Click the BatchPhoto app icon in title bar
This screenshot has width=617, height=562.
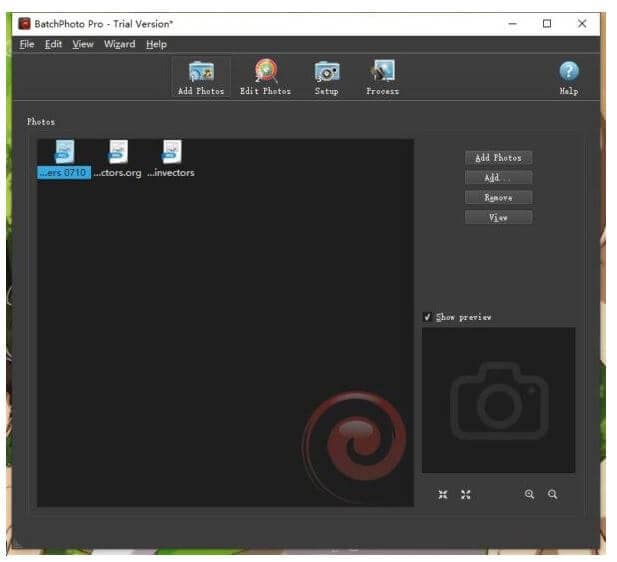24,24
